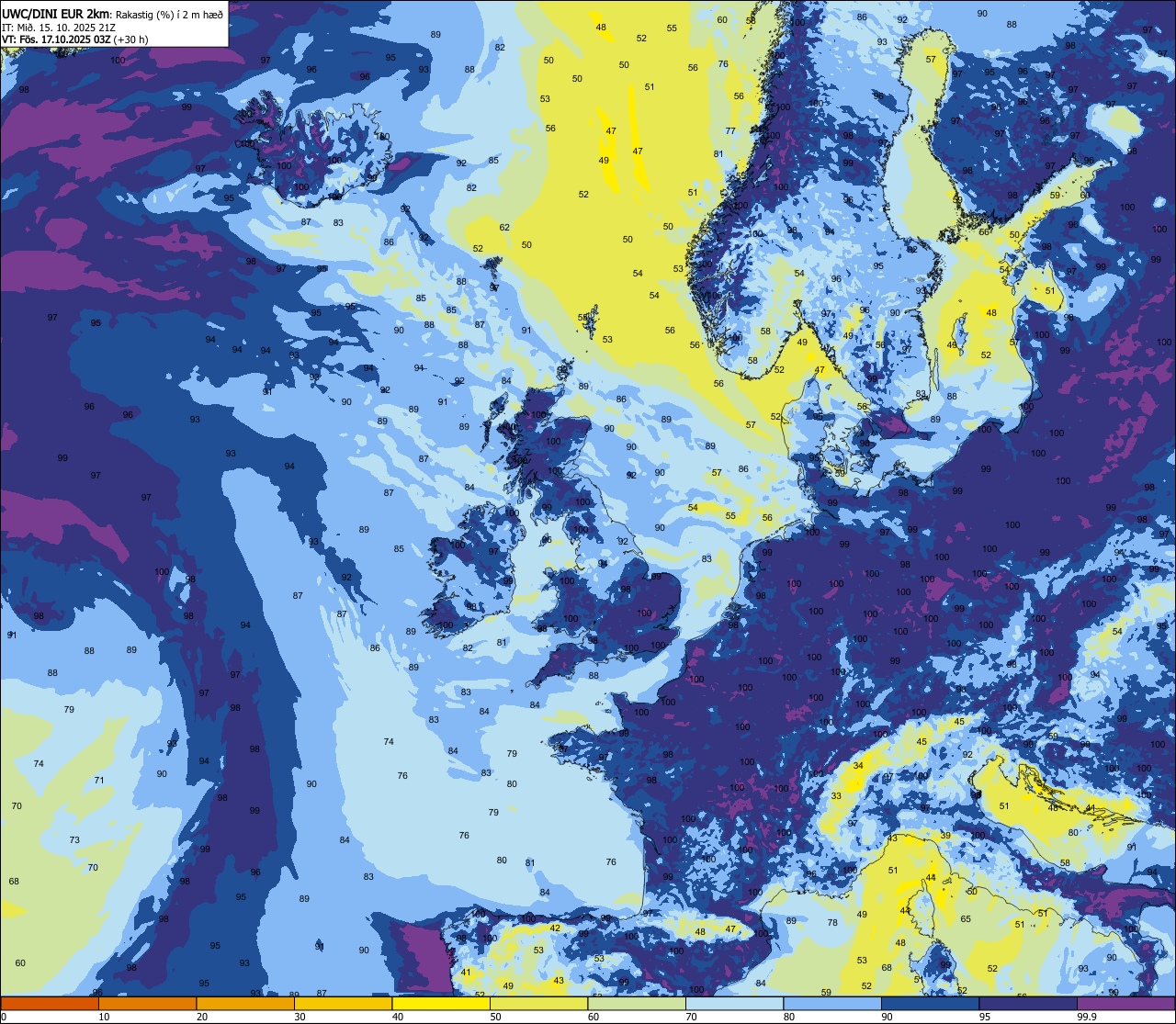Screen dimensions: 1176x1024
Task: Click the purple legend swatch above 99.9
Action: (1125, 1003)
